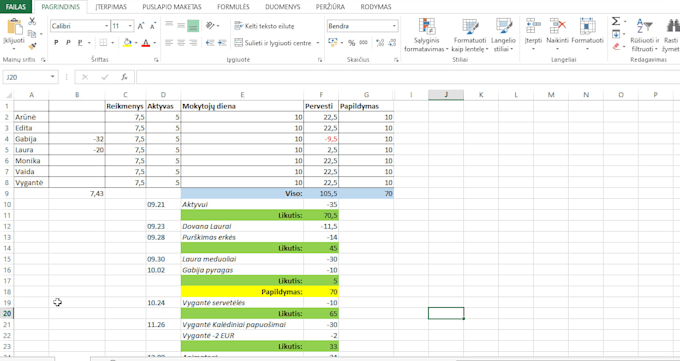Increase the cell indent
The height and width of the screenshot is (361, 680).
tap(222, 43)
